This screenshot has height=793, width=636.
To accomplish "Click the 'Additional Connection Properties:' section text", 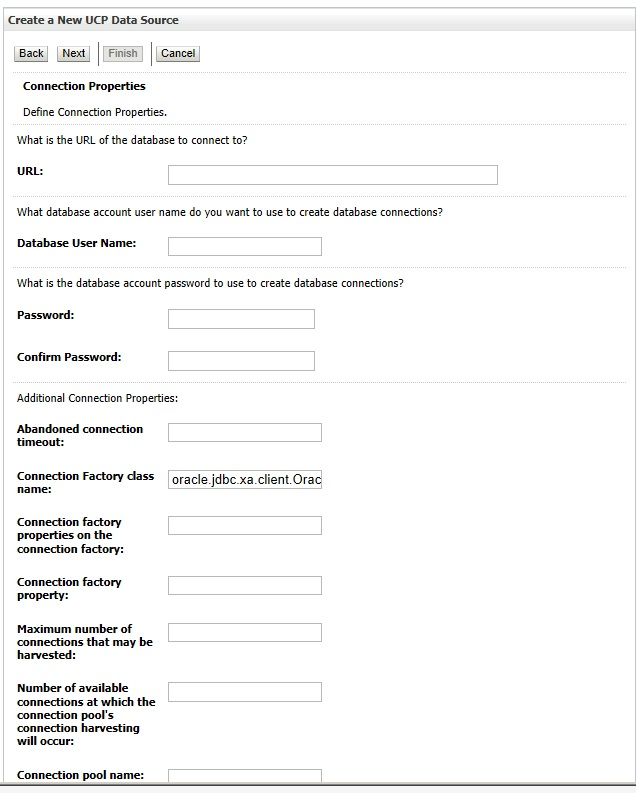I will [97, 398].
